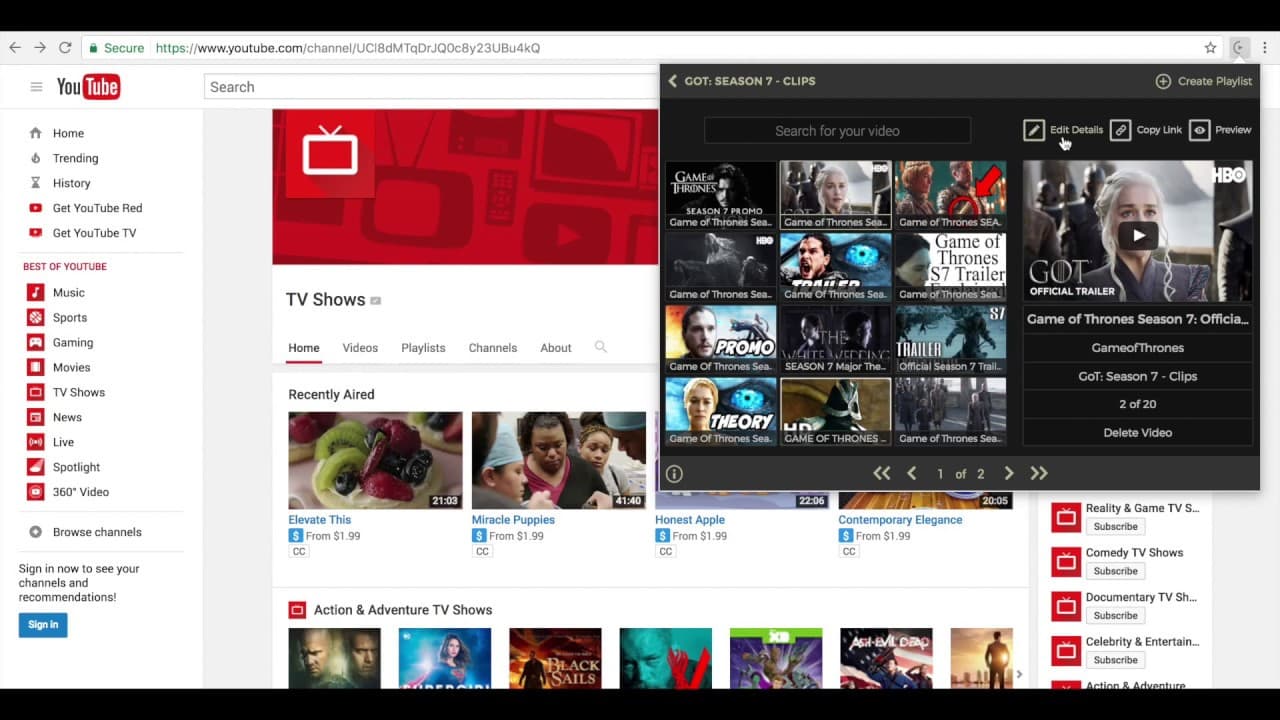The height and width of the screenshot is (720, 1280).
Task: Click the info icon in popup footer
Action: (x=674, y=474)
